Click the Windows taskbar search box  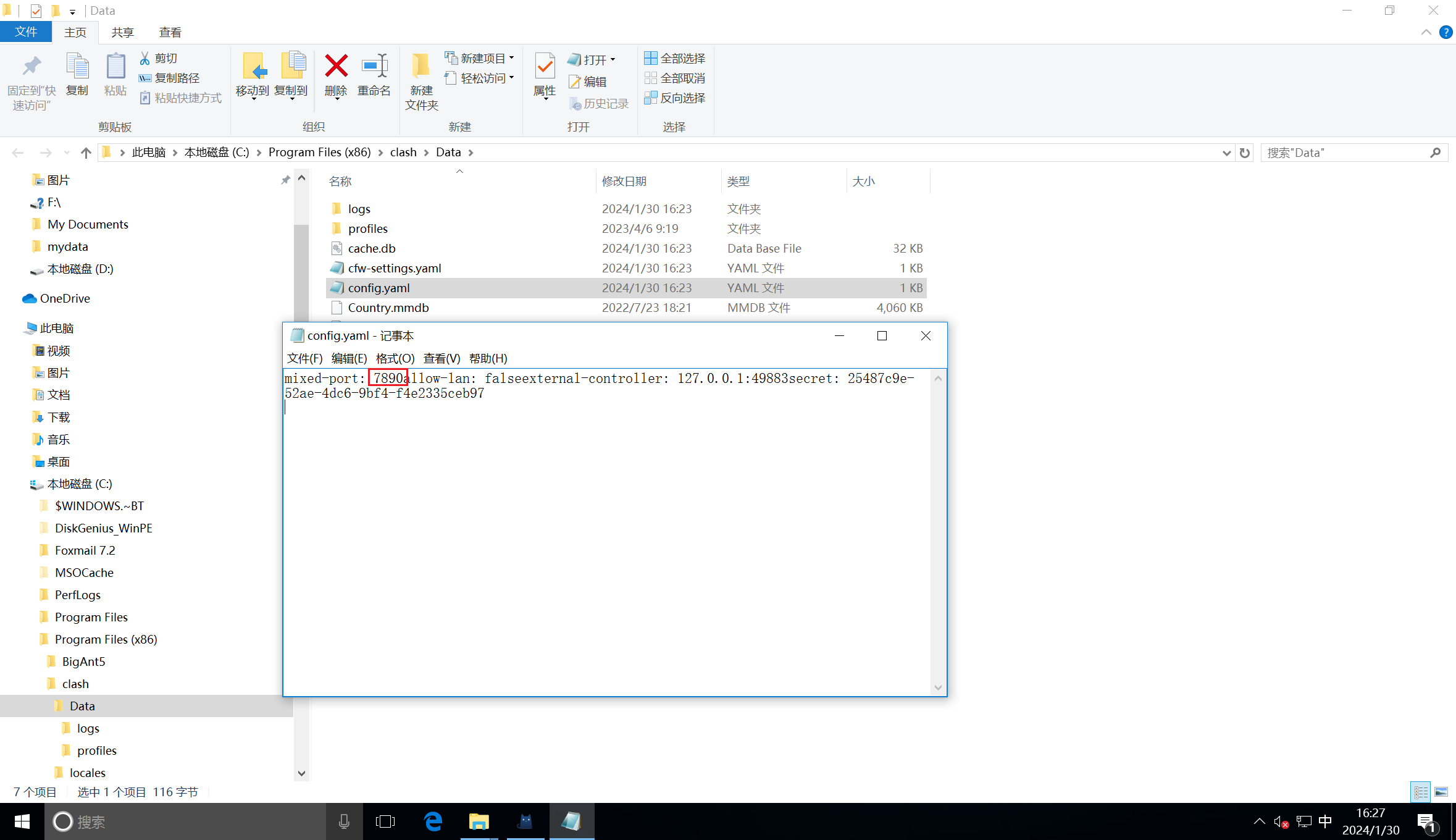click(185, 821)
